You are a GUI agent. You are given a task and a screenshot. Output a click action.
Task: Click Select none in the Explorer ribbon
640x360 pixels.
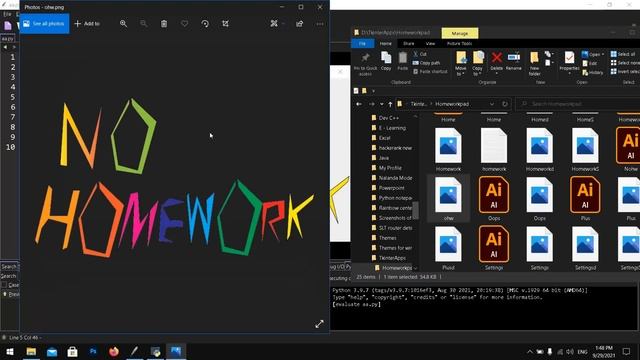[x=624, y=63]
